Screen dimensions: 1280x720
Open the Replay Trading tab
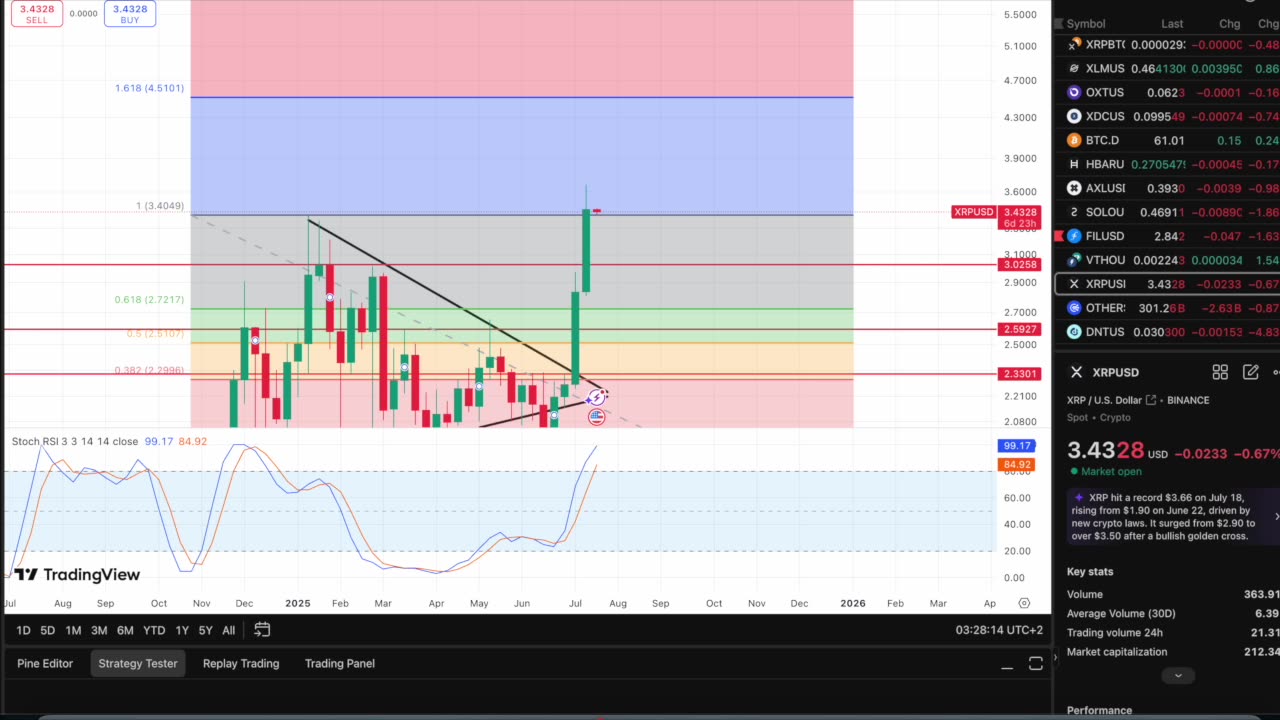(241, 664)
